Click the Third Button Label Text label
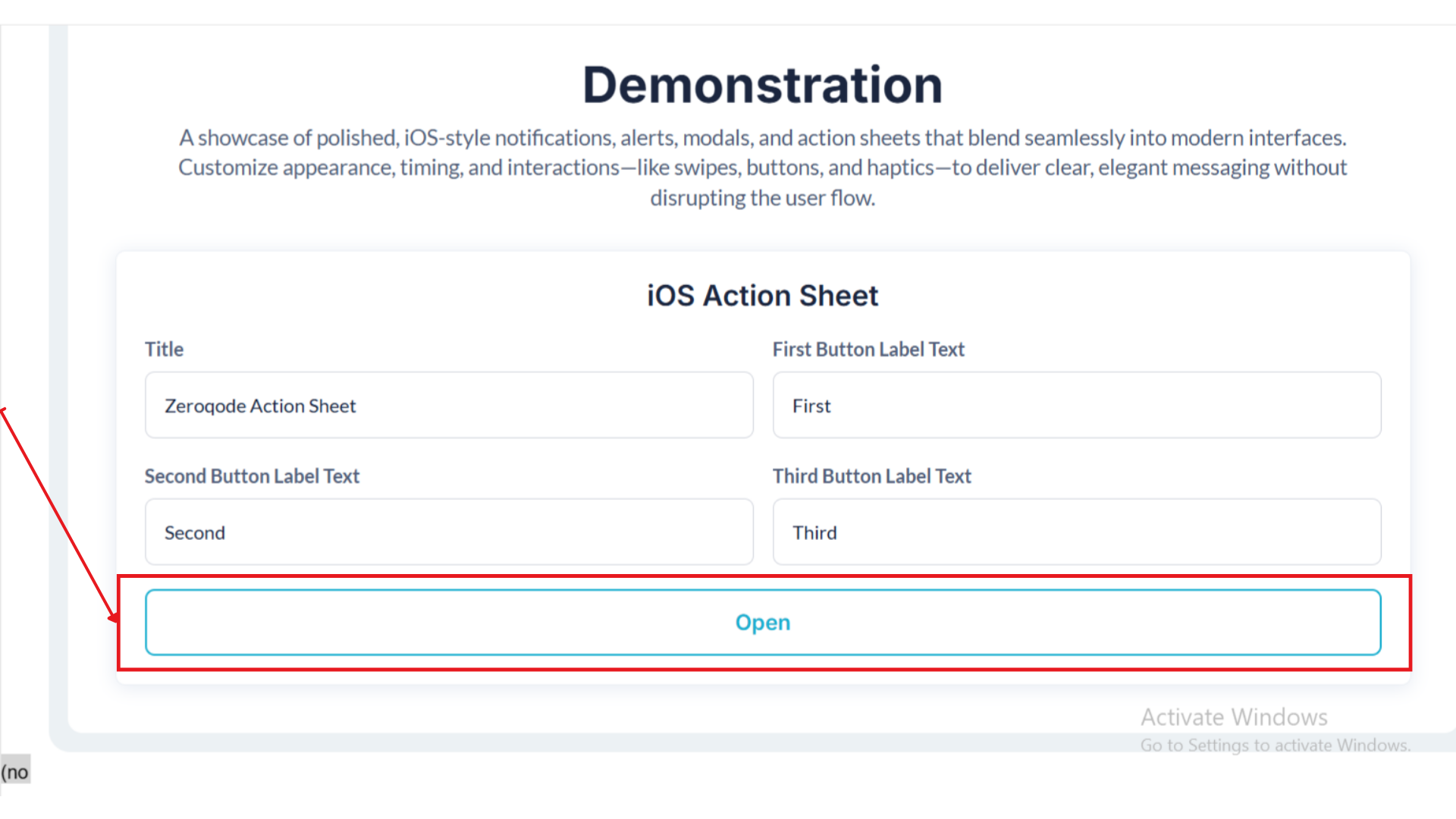The height and width of the screenshot is (819, 1456). [x=871, y=476]
